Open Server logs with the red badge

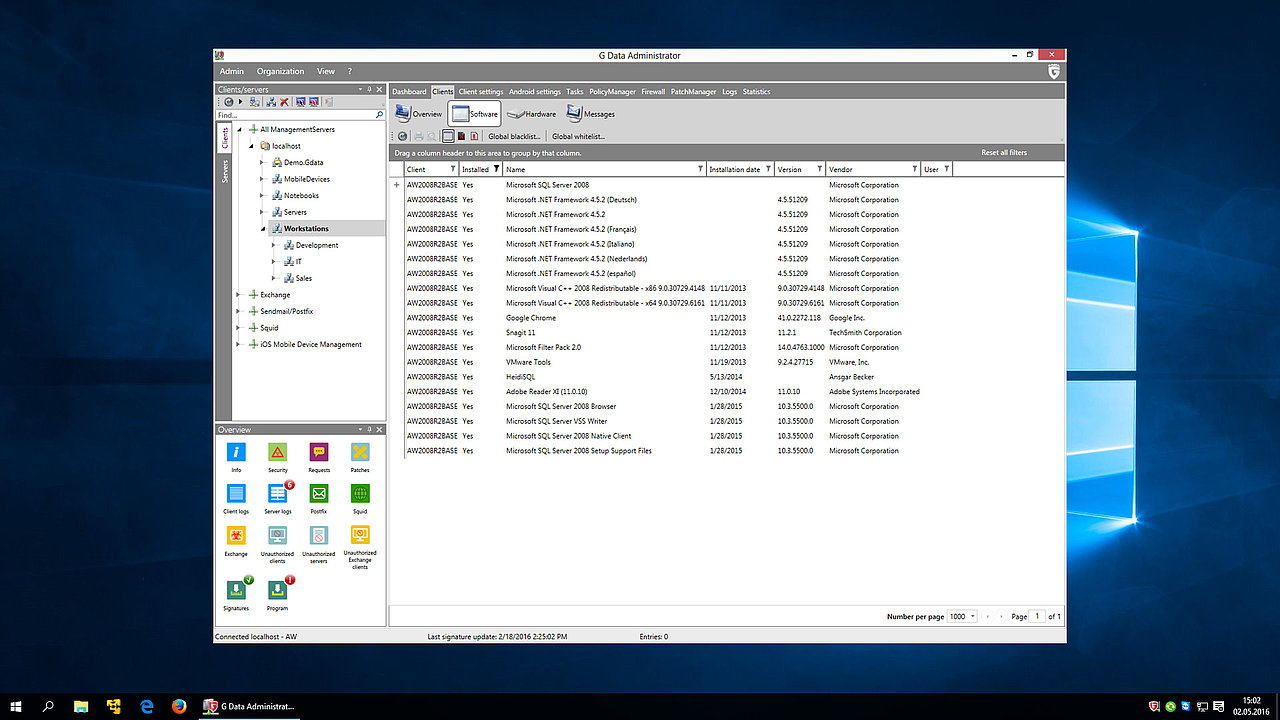(x=277, y=494)
